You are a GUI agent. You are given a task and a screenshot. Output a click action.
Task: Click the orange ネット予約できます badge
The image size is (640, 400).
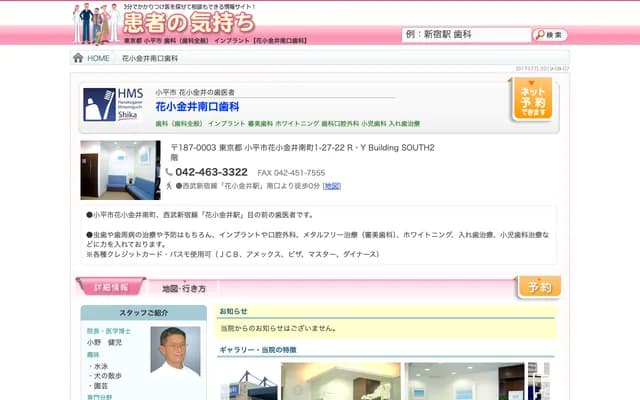(x=533, y=99)
